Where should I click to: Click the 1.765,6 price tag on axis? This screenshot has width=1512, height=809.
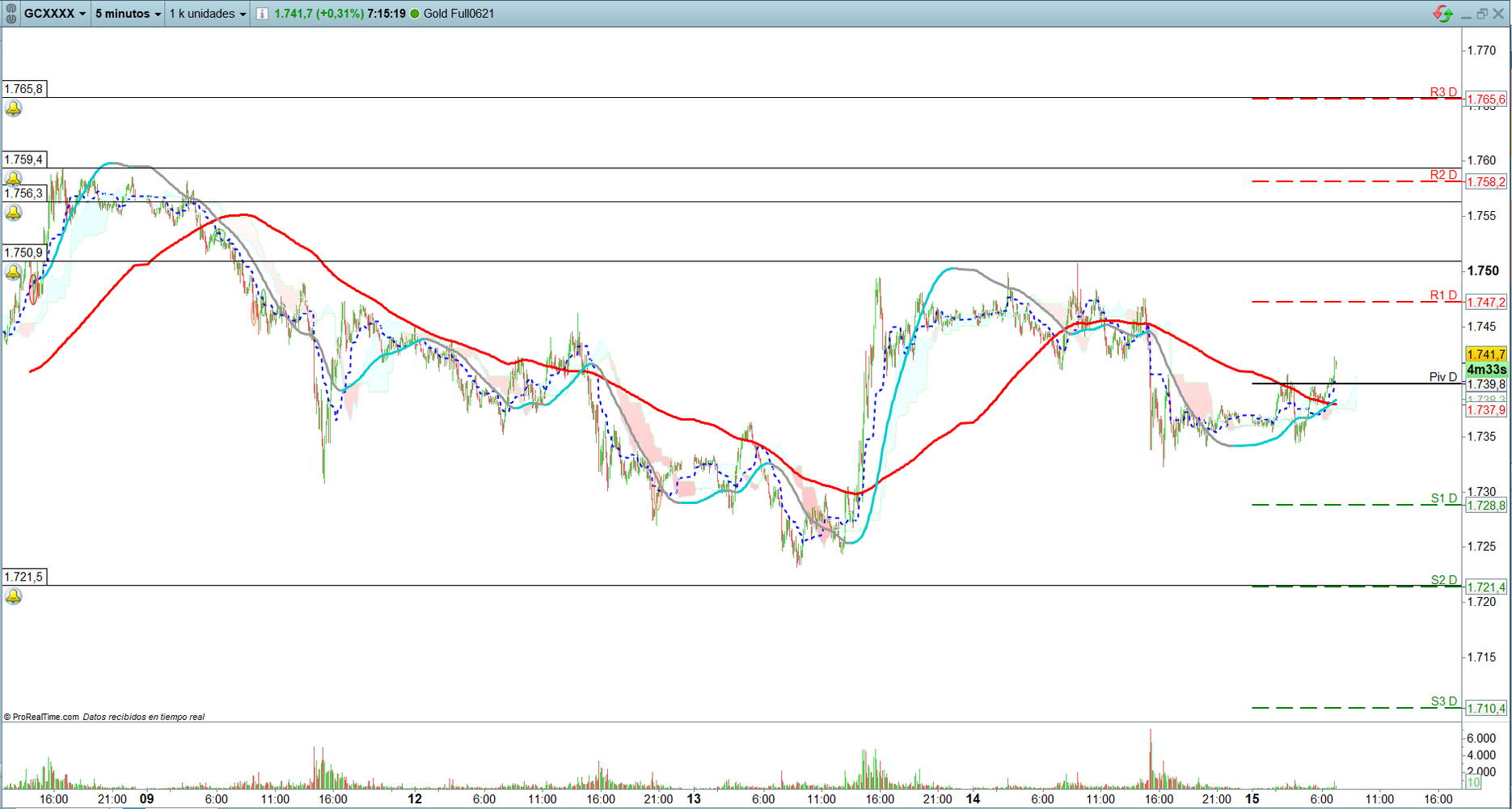tap(1486, 100)
